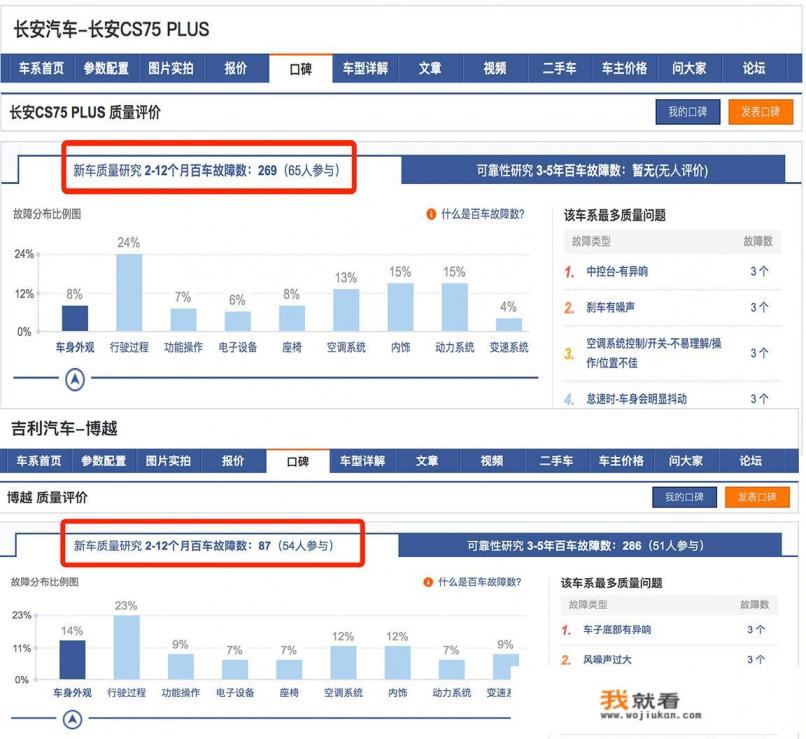This screenshot has width=806, height=739.
Task: Click the 风噪声过大 fault link
Action: (x=607, y=659)
